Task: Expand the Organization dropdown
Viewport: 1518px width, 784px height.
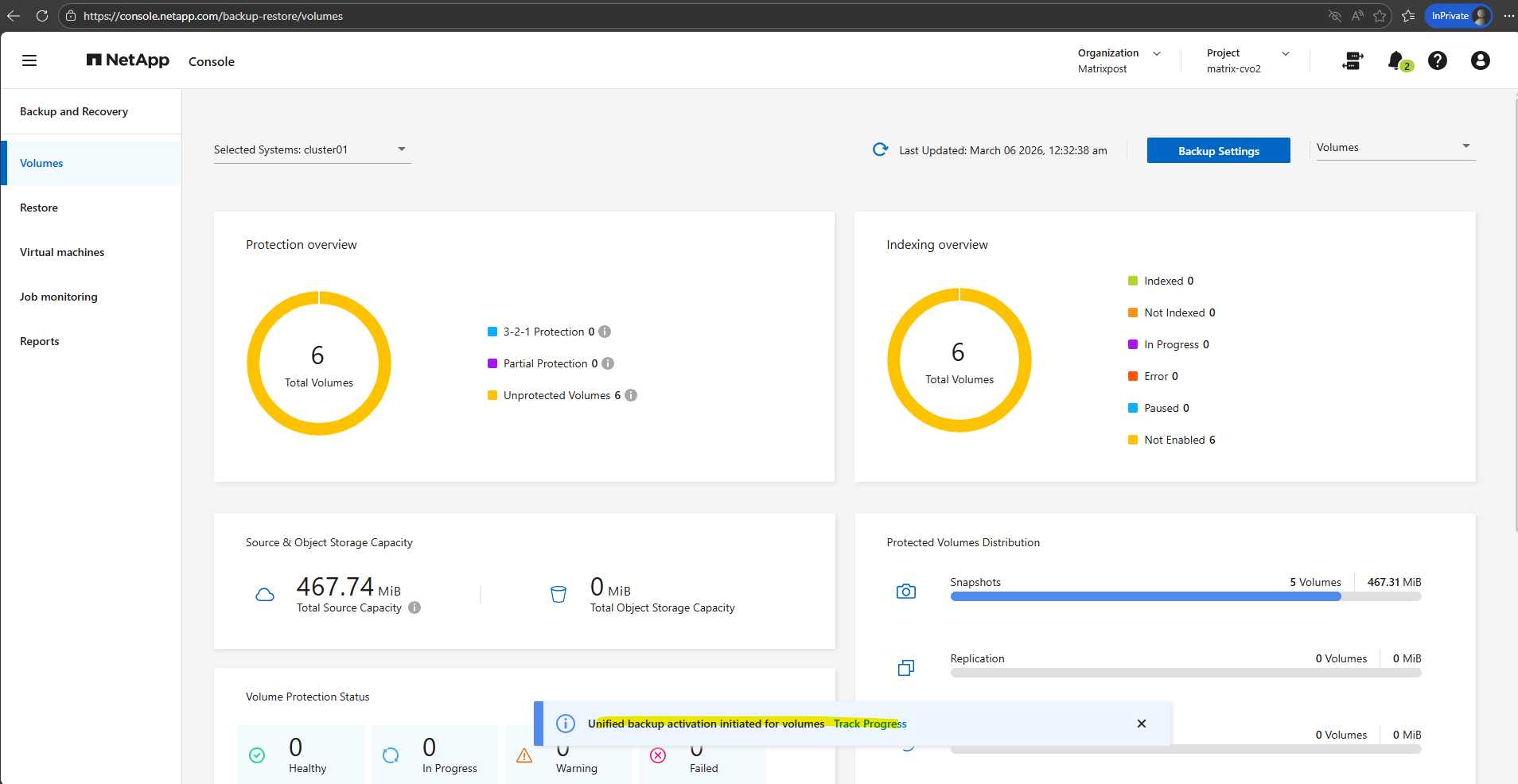Action: click(x=1156, y=53)
